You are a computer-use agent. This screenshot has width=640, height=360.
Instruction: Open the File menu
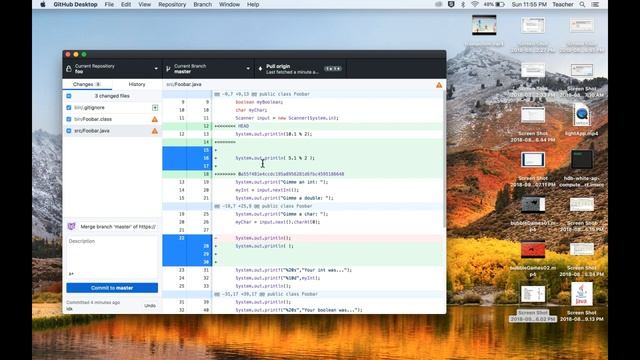click(109, 4)
